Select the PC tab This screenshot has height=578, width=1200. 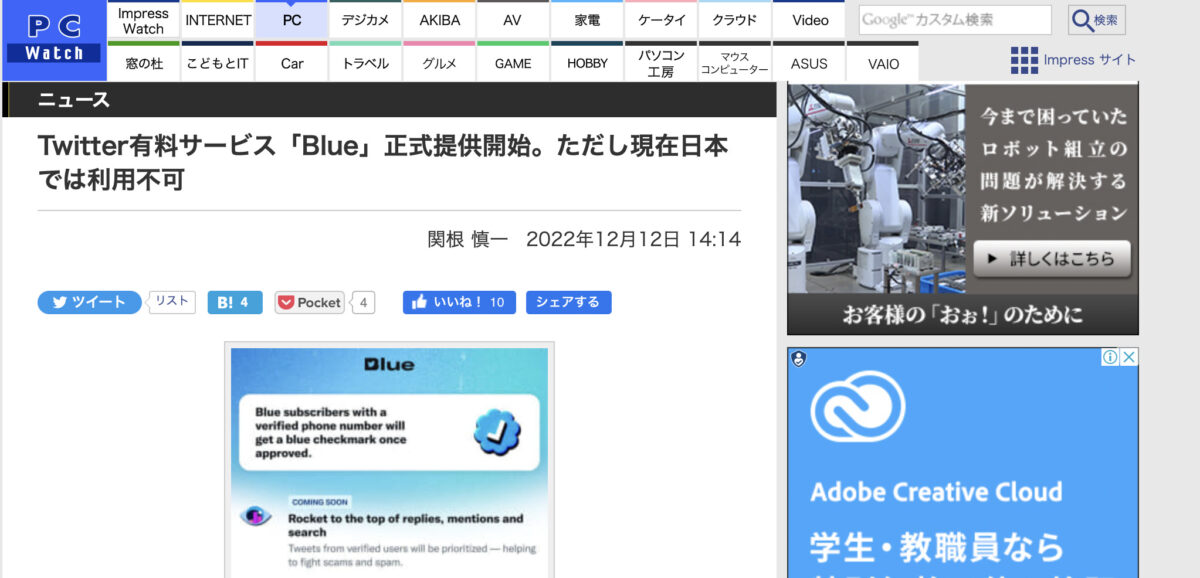(292, 21)
